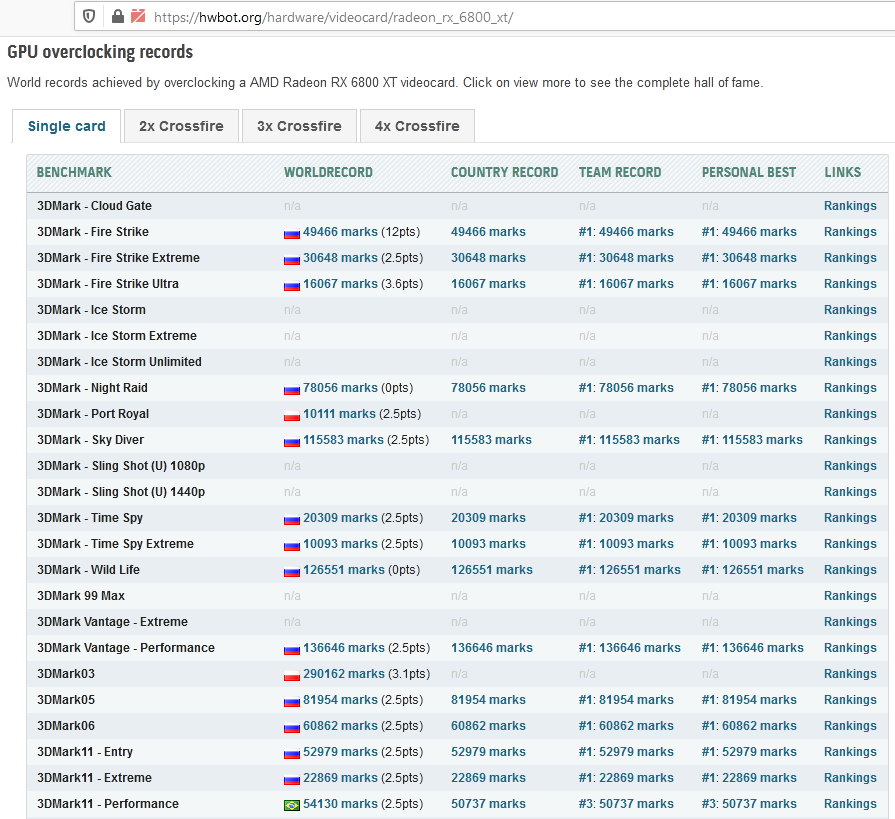
Task: Open country record 50737 marks link
Action: 488,804
